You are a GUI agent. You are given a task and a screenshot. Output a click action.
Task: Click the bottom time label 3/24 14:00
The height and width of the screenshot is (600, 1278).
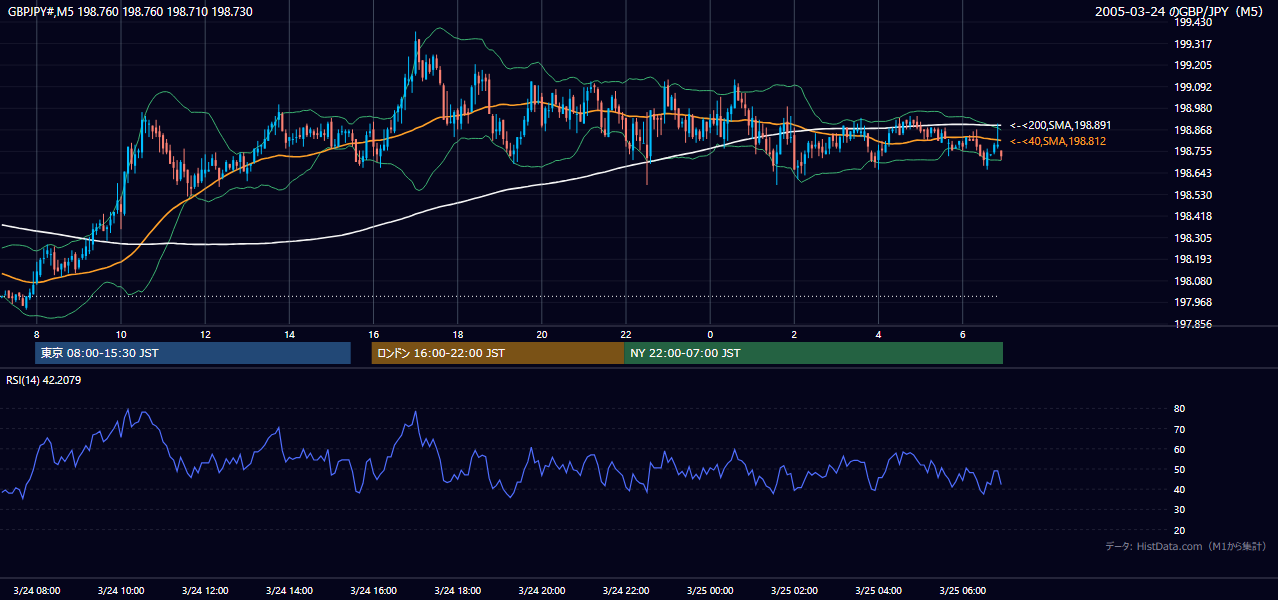coord(289,590)
